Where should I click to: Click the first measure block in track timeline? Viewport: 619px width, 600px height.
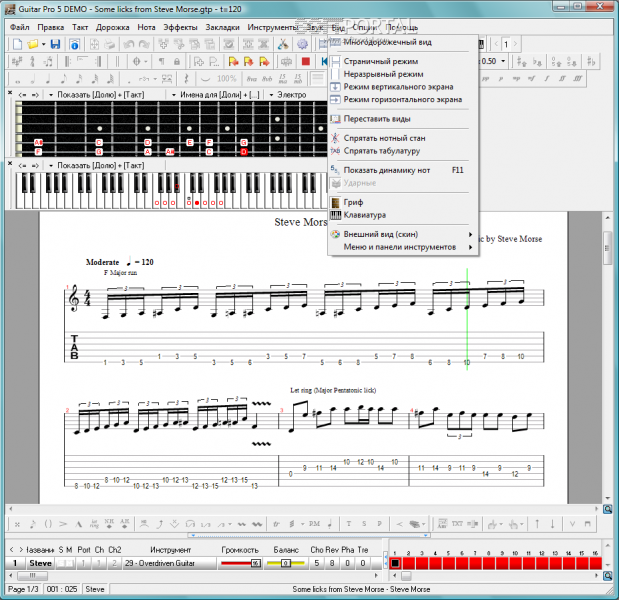[396, 564]
